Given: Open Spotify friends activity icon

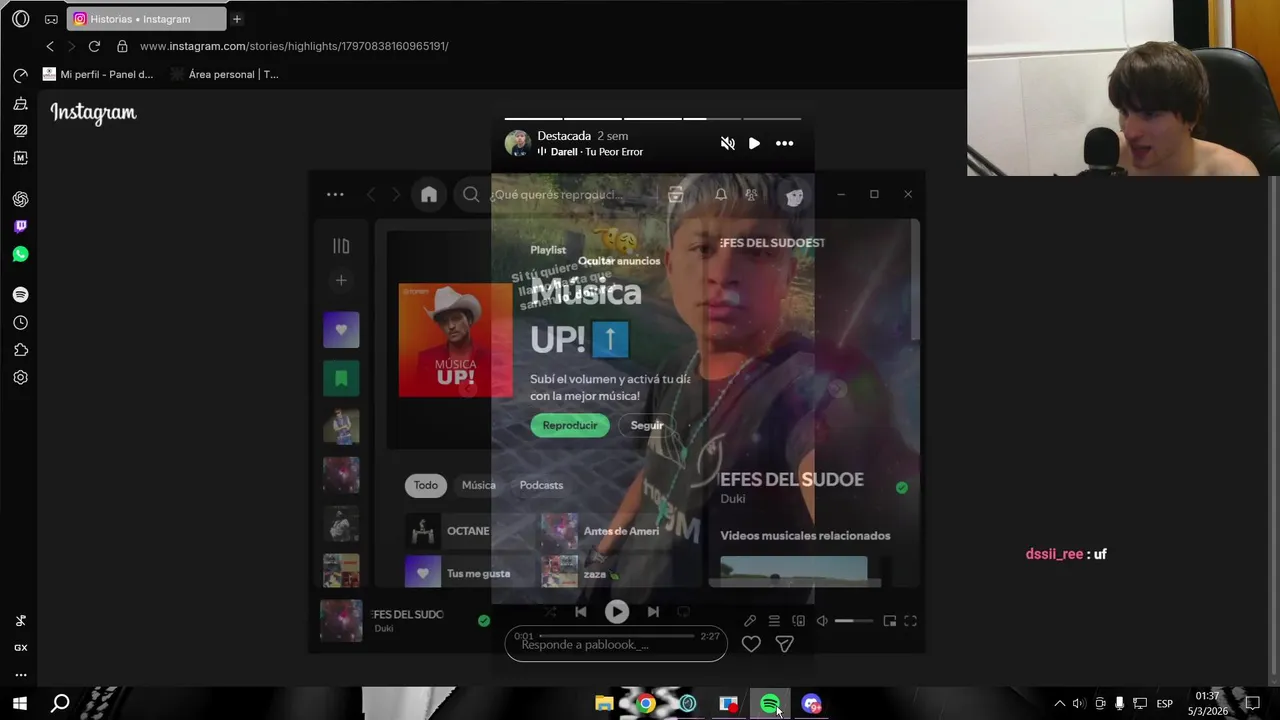Looking at the screenshot, I should click(x=751, y=194).
